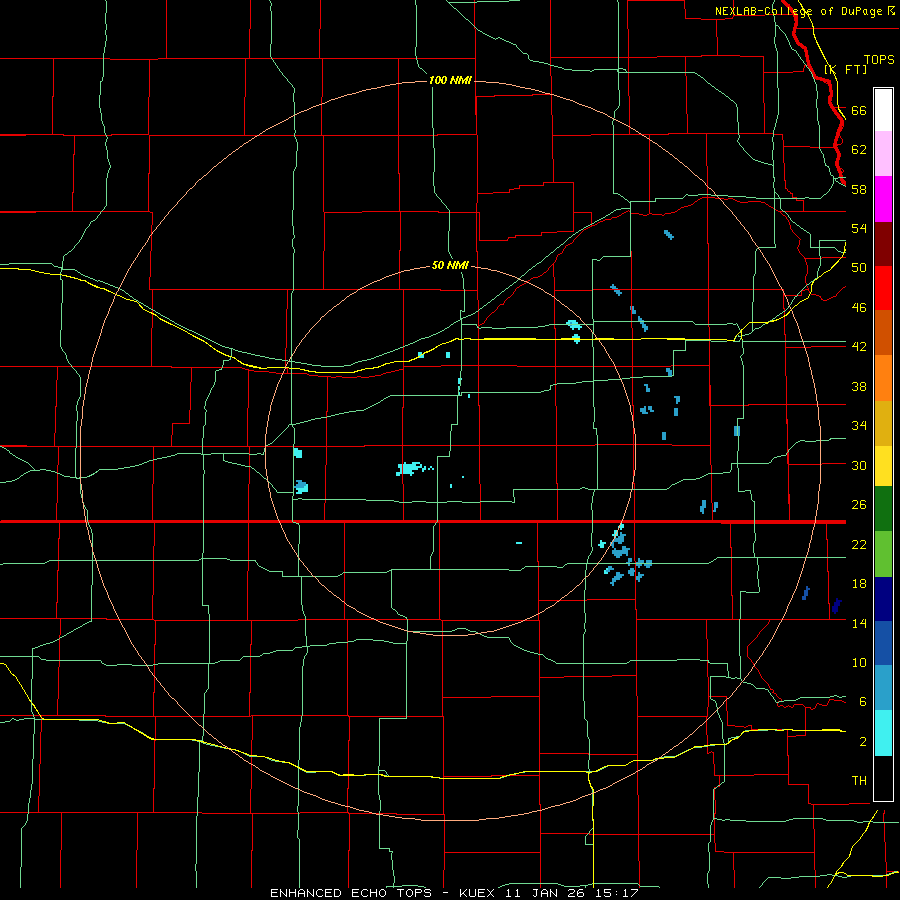
Task: Click the dark green legend swatch
Action: click(883, 509)
